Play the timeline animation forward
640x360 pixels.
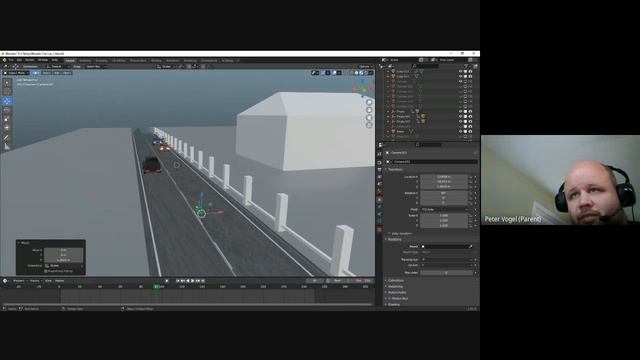(x=193, y=281)
